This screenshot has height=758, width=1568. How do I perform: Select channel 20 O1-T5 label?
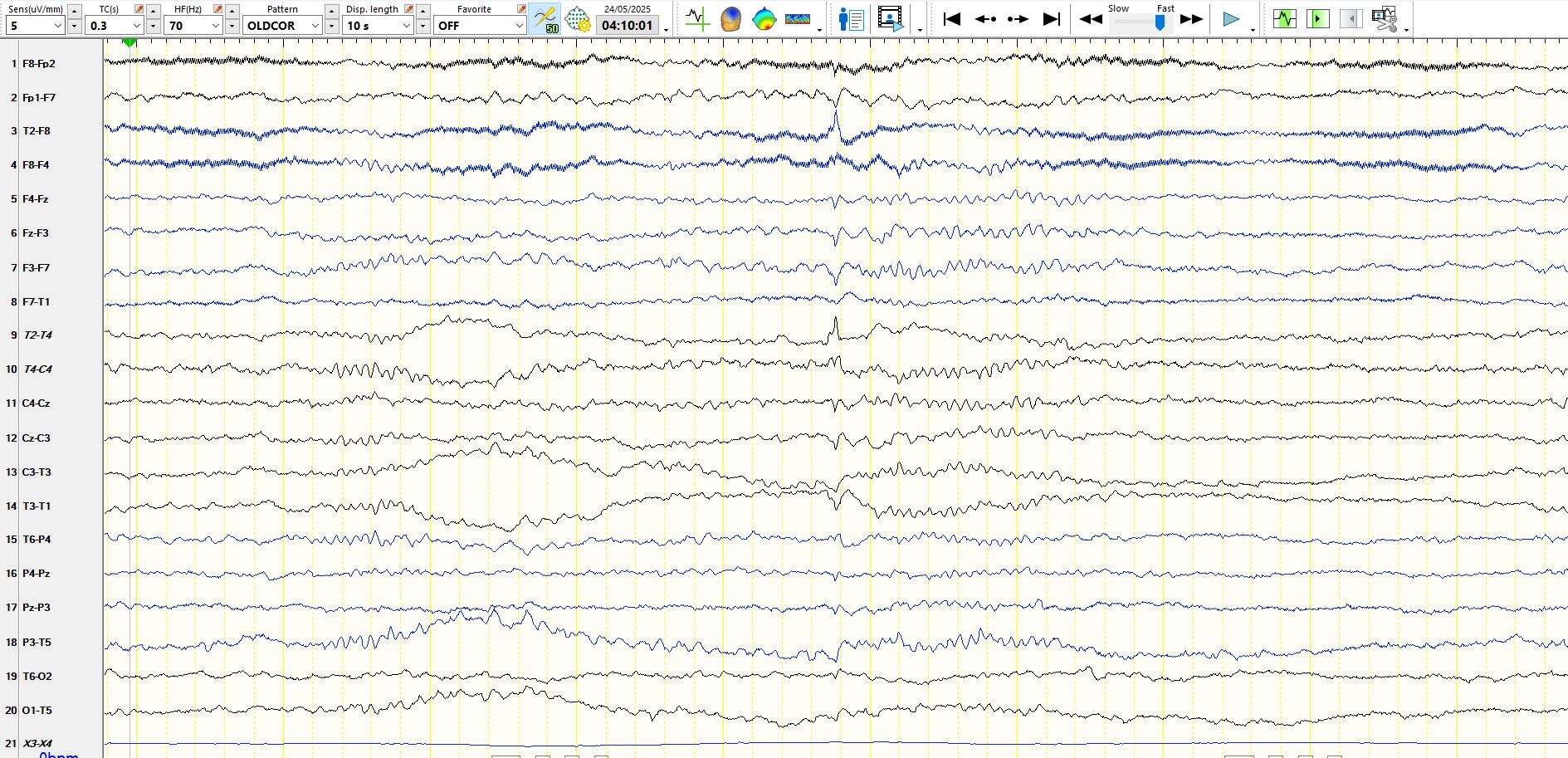click(37, 711)
